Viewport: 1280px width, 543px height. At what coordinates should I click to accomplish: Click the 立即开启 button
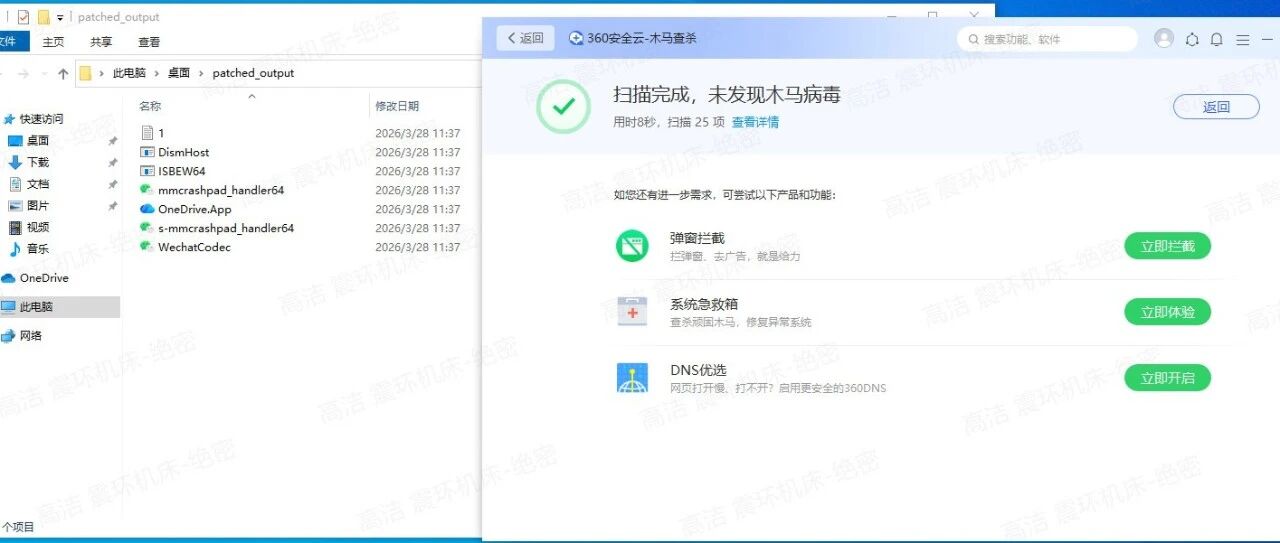coord(1167,378)
